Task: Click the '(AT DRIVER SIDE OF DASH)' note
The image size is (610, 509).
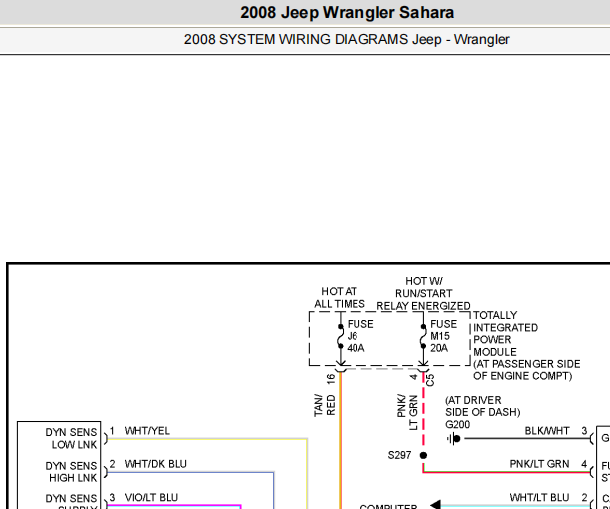Action: point(482,406)
